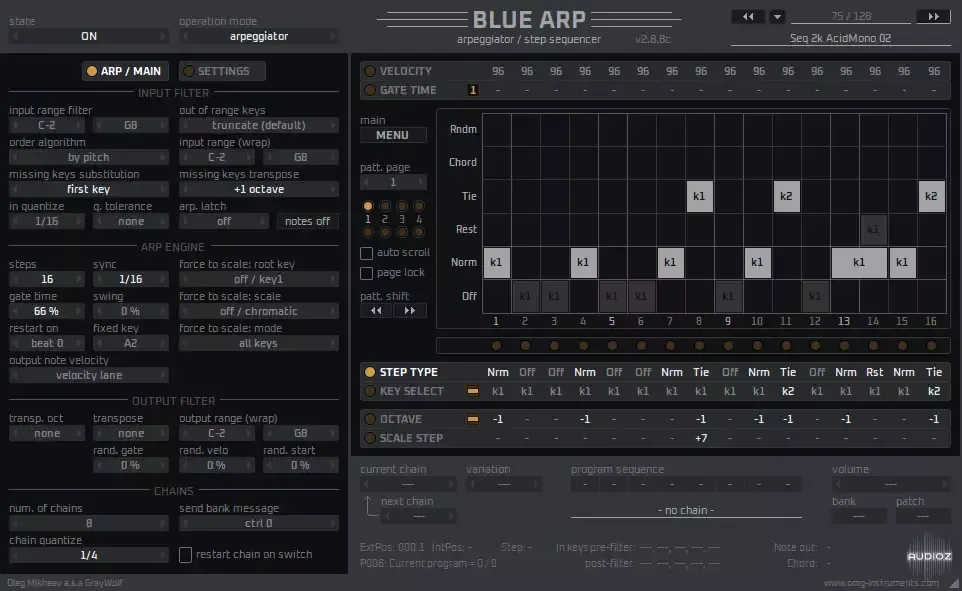Open the state ON selector

click(89, 36)
